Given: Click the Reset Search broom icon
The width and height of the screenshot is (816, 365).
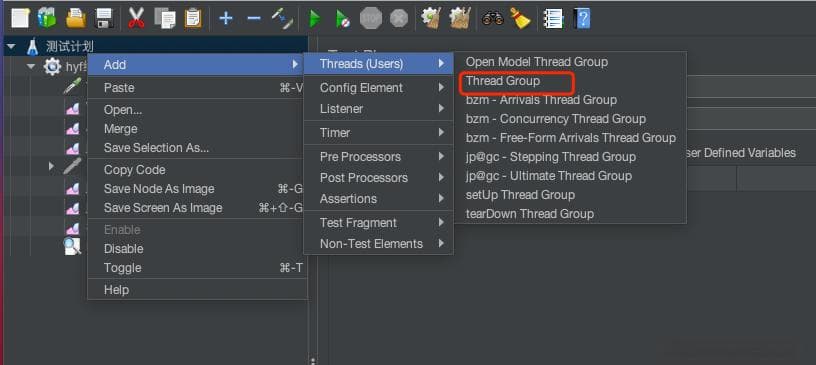Looking at the screenshot, I should click(x=520, y=19).
